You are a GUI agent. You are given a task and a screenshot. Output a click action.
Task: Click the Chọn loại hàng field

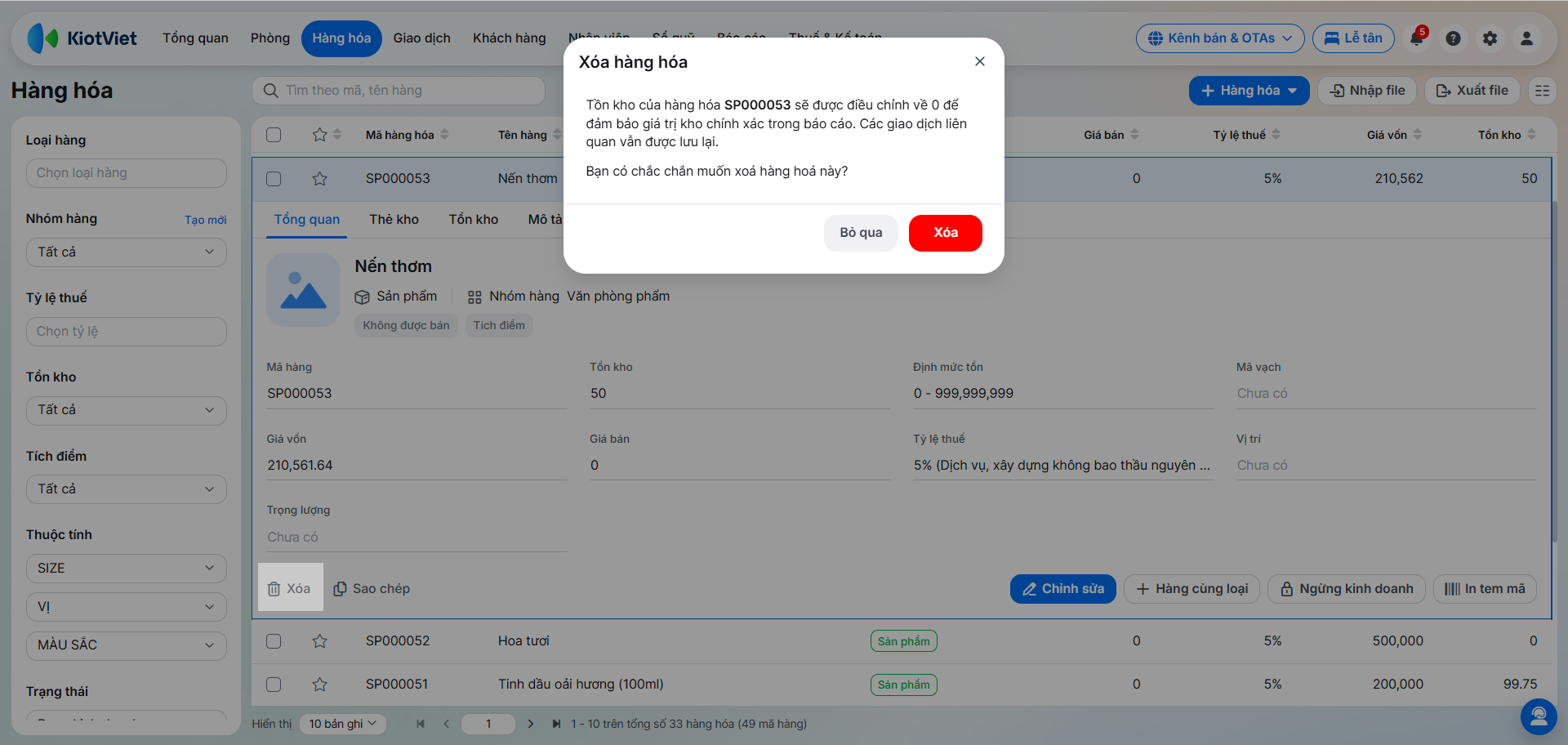click(127, 173)
